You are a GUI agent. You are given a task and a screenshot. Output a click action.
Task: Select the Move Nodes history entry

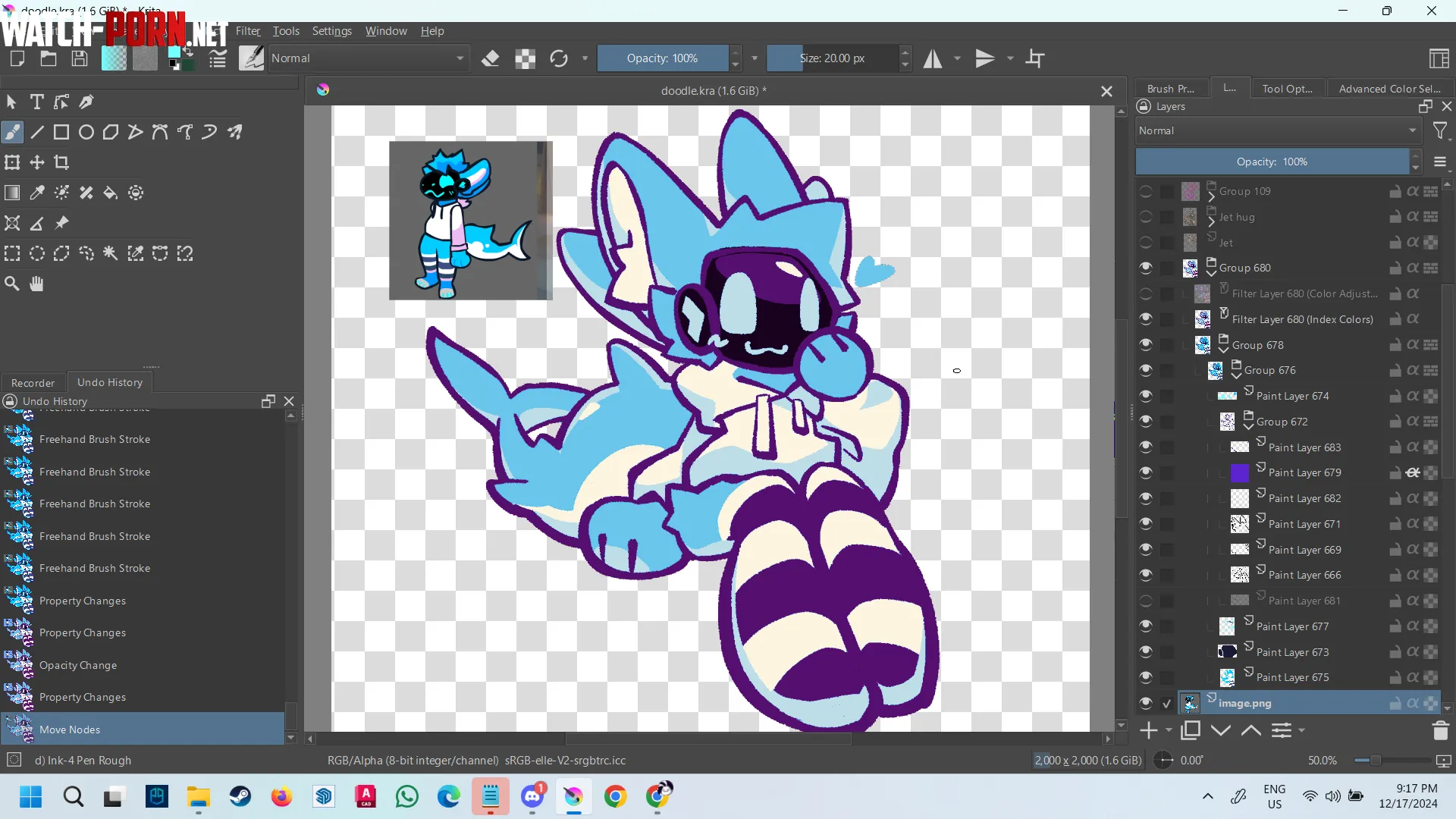click(143, 730)
